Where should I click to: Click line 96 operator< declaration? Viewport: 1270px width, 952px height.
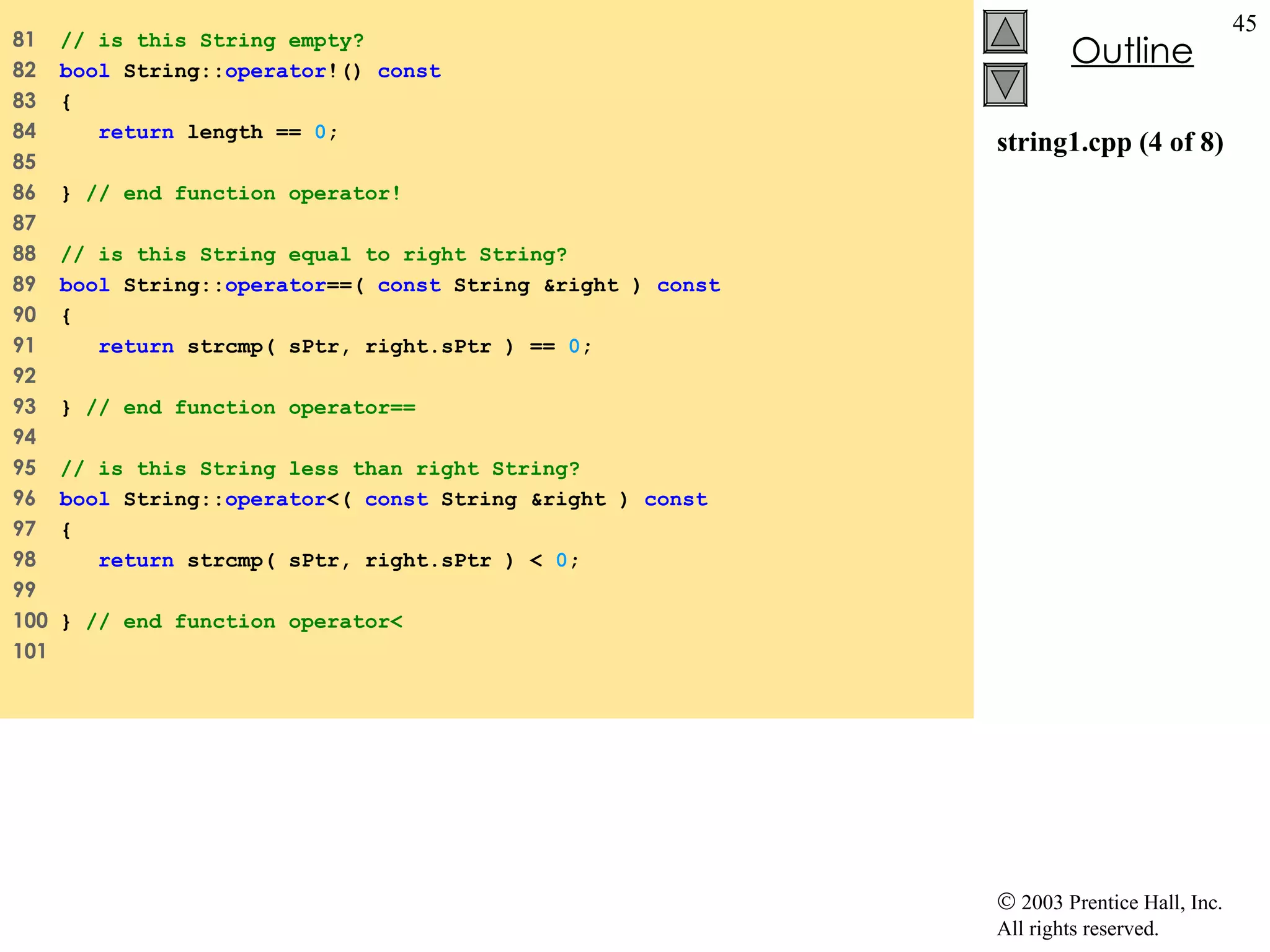coord(383,500)
